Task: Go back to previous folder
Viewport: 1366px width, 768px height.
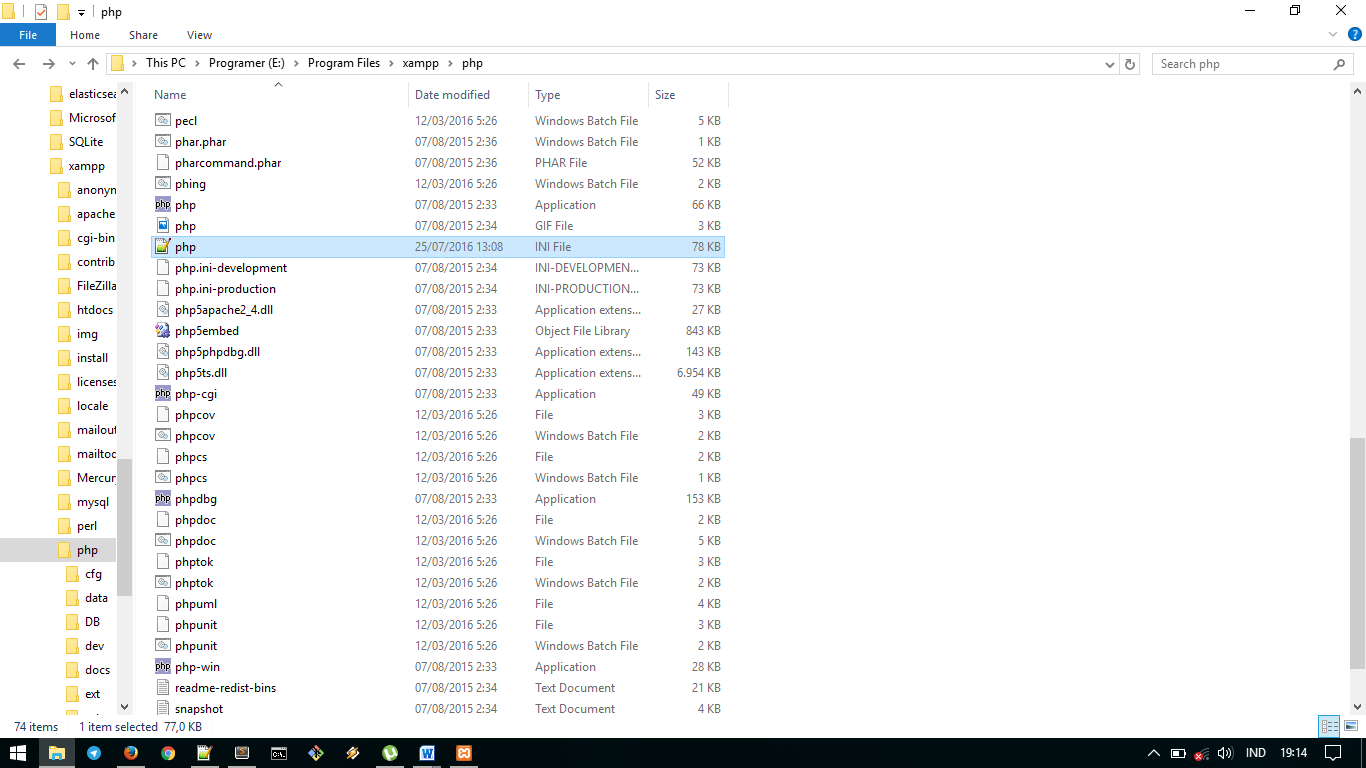Action: coord(19,64)
